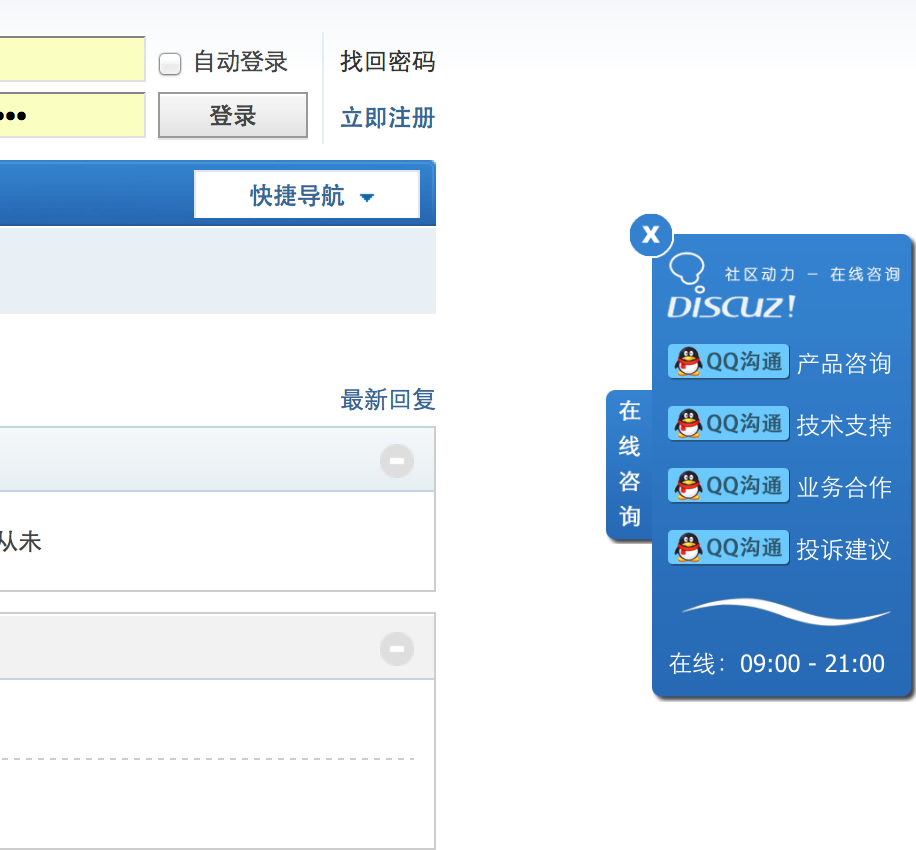Click the speech bubble icon above Discuz logo
Image resolution: width=916 pixels, height=850 pixels.
coord(688,268)
